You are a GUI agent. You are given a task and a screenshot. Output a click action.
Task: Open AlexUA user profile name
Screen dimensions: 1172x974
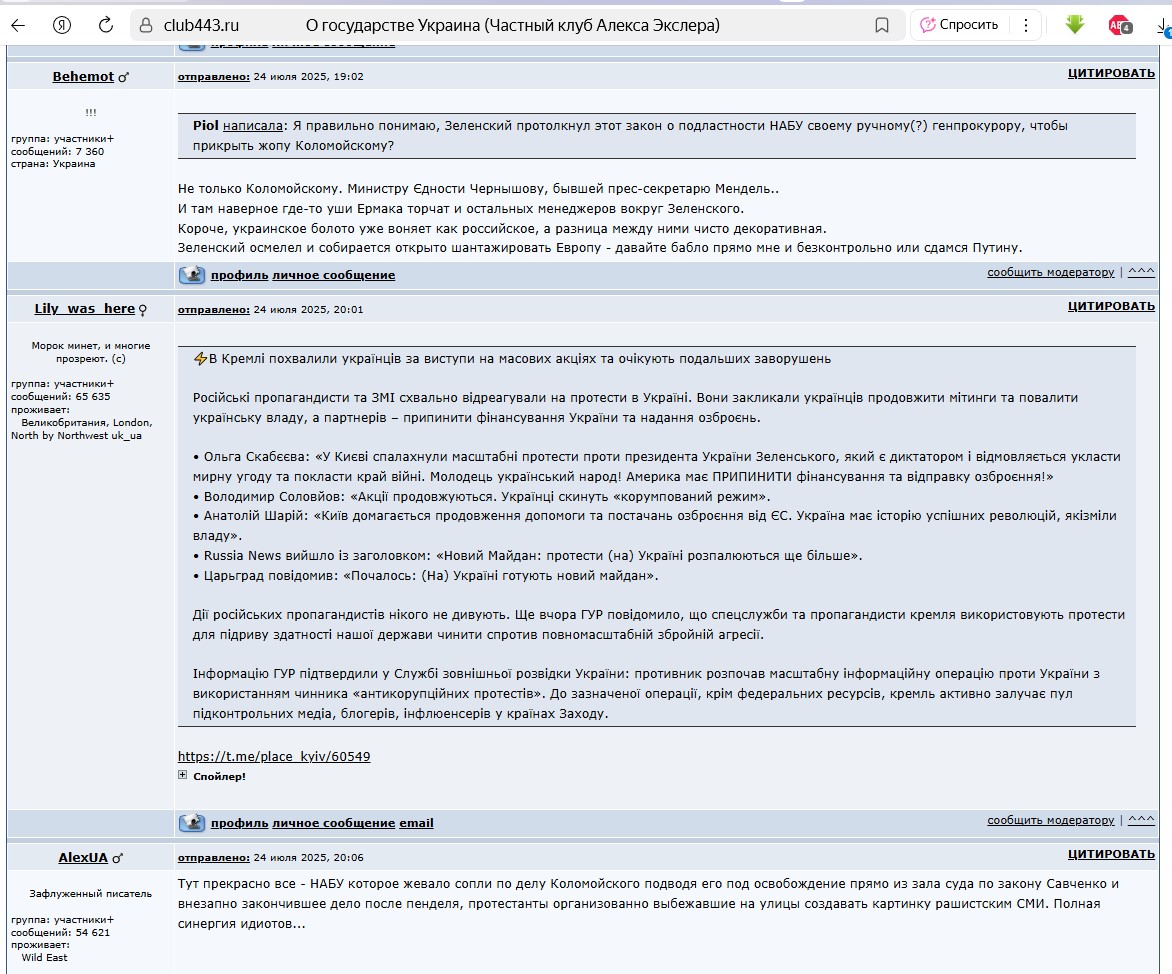pos(83,857)
